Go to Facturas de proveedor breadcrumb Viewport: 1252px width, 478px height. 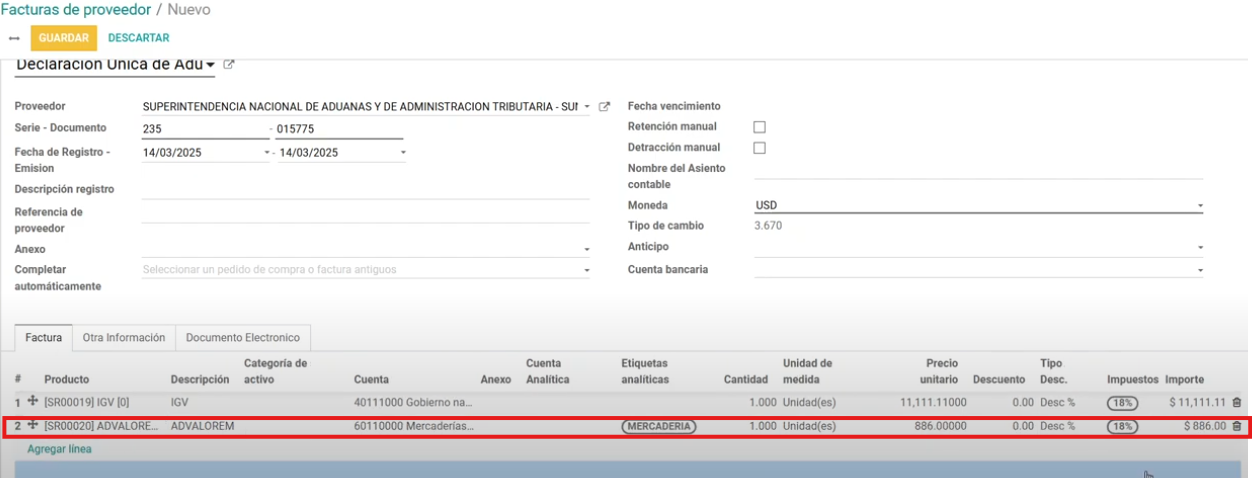(76, 9)
